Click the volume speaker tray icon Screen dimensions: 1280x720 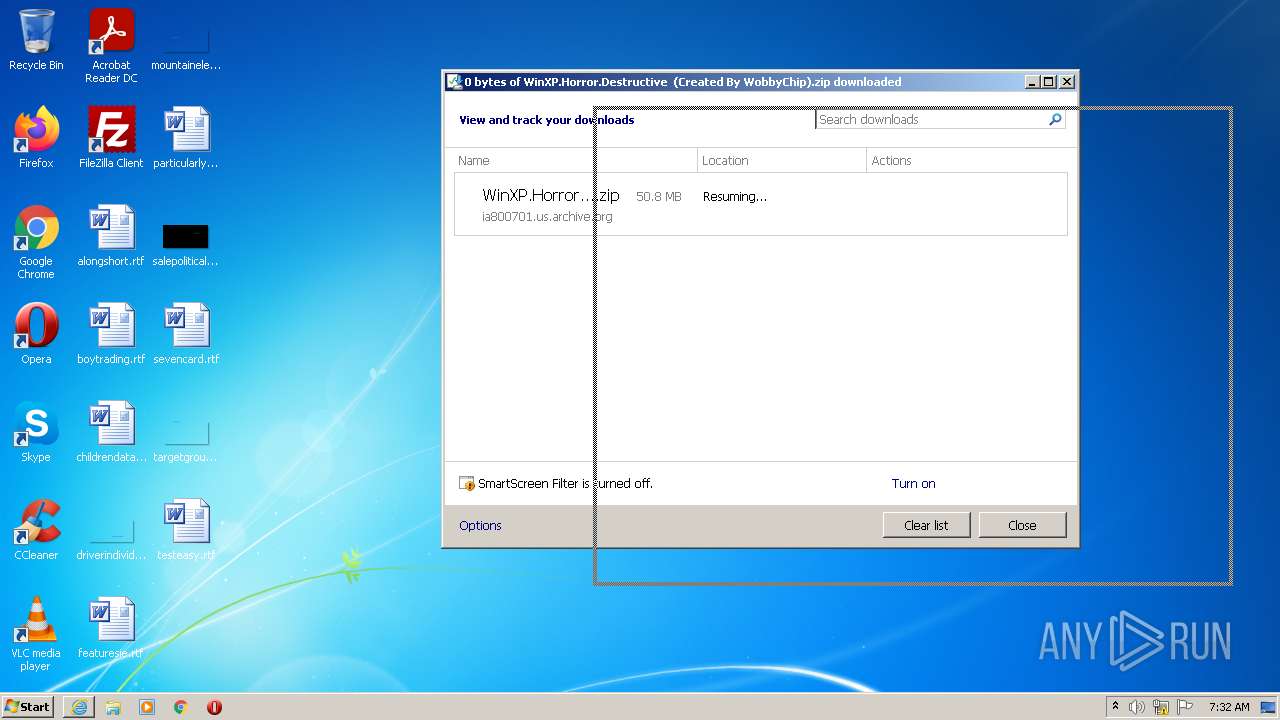point(1137,707)
